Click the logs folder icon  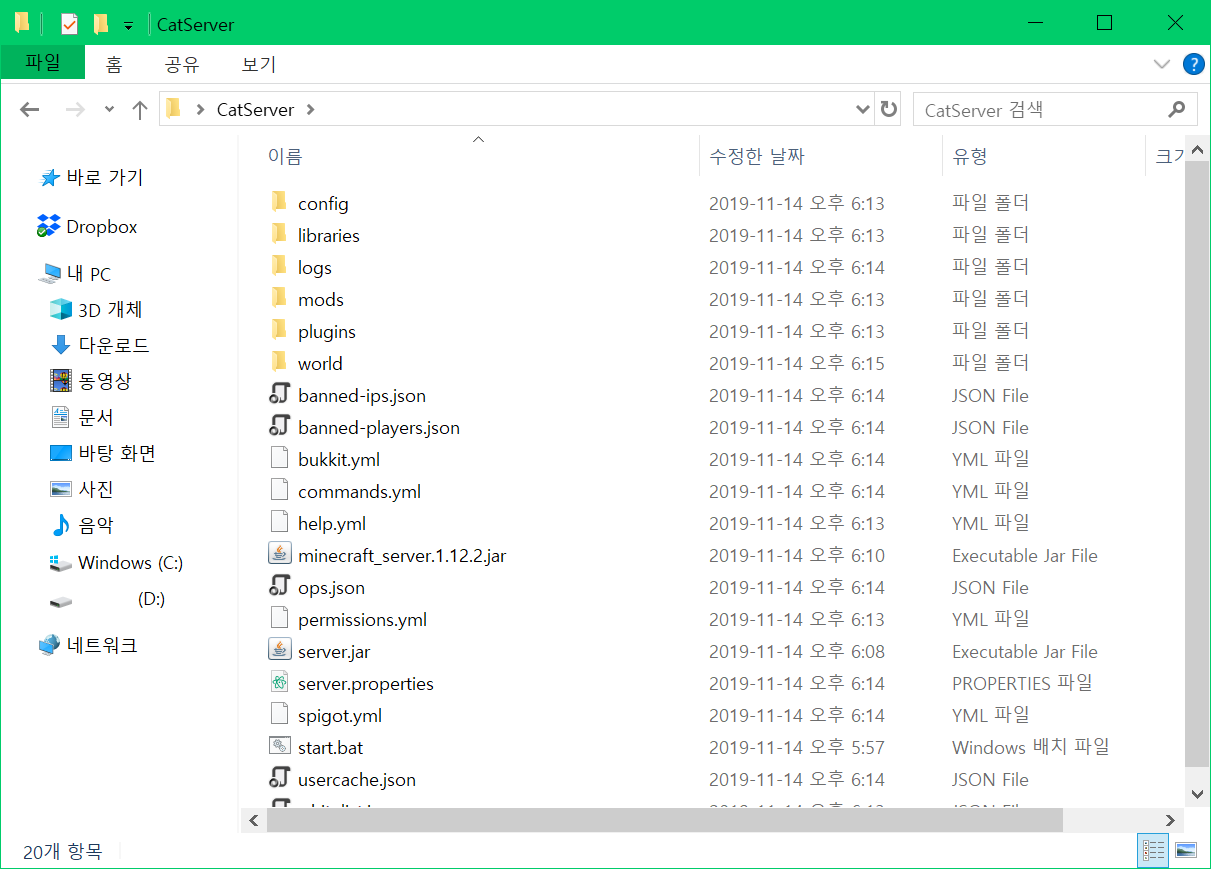tap(279, 267)
